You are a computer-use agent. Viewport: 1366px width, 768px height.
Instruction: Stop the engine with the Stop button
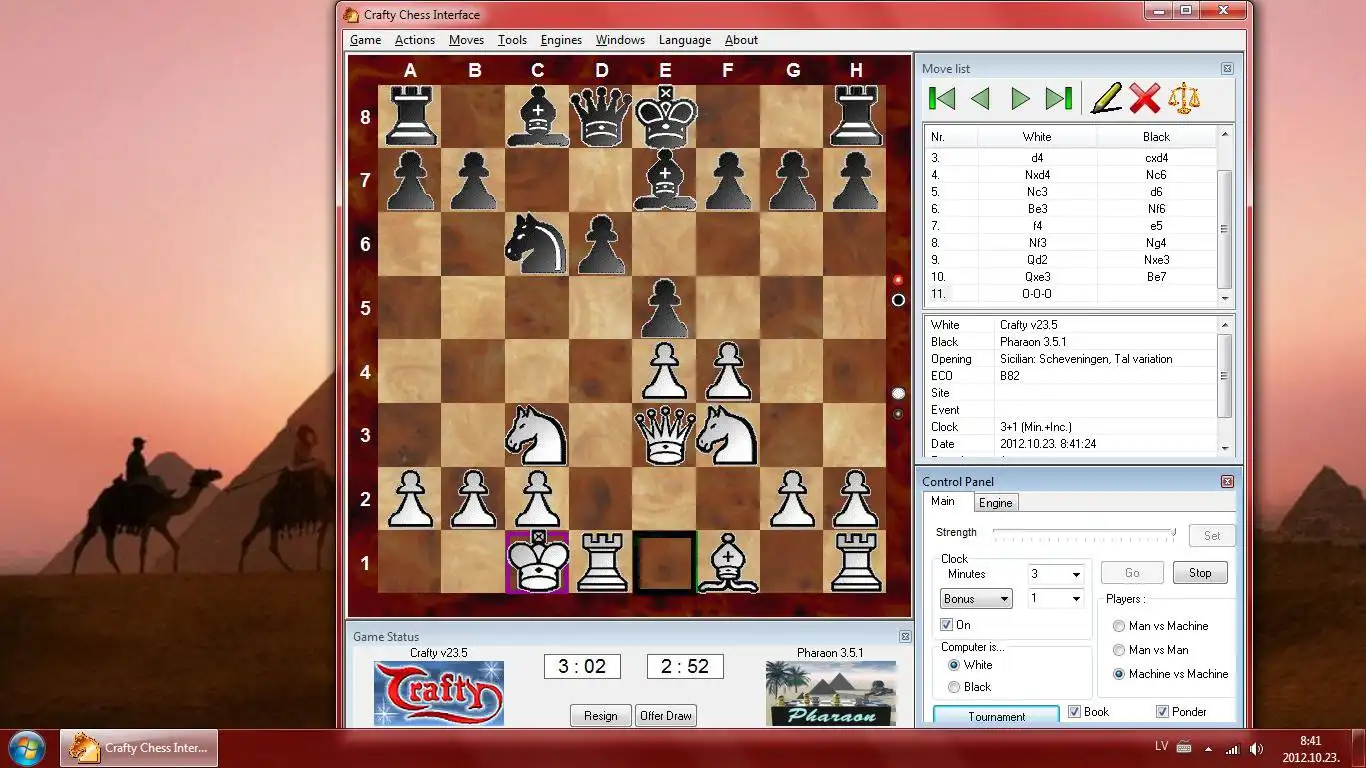pyautogui.click(x=1200, y=573)
